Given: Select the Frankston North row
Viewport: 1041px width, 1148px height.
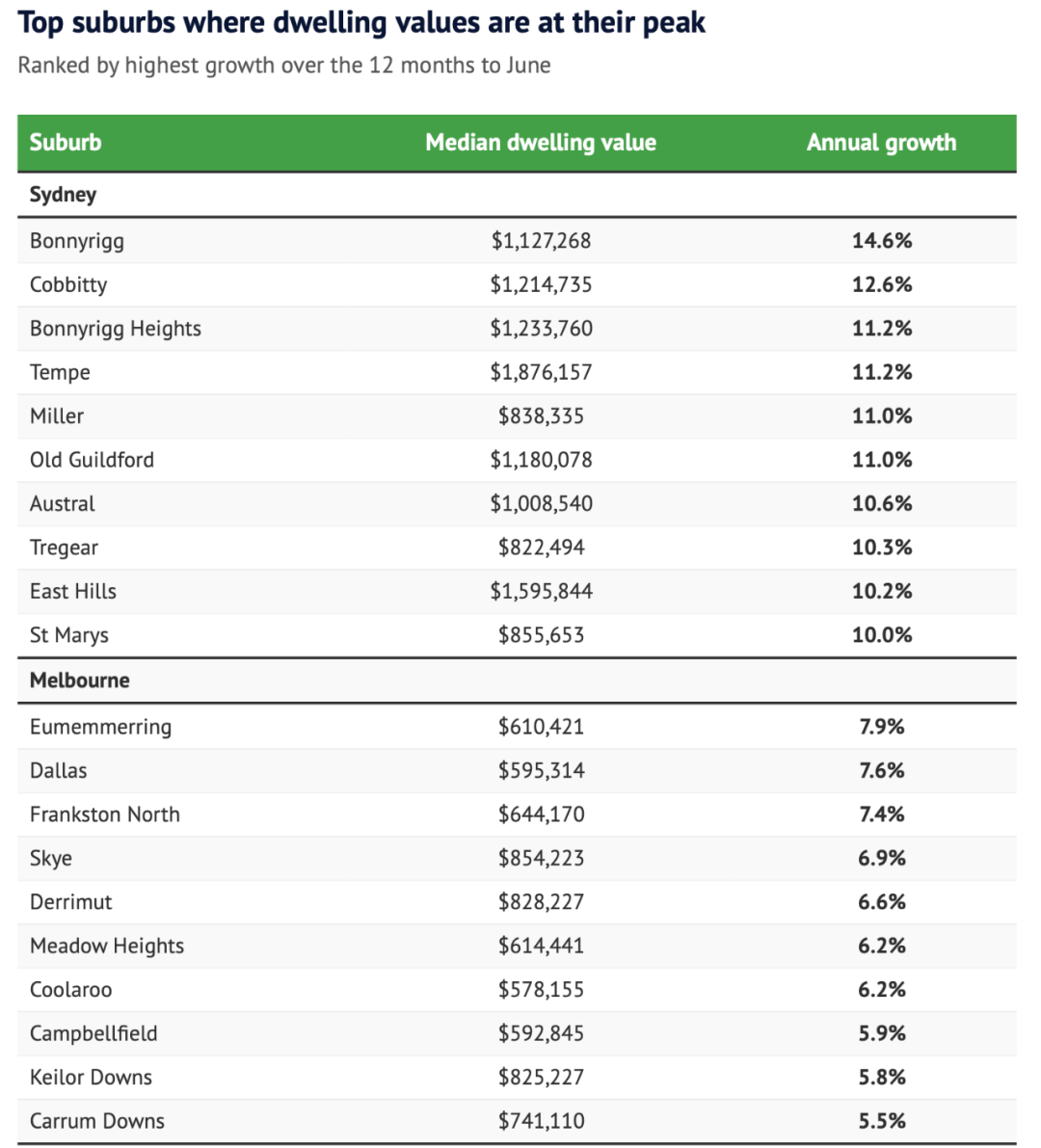Looking at the screenshot, I should pos(517,814).
